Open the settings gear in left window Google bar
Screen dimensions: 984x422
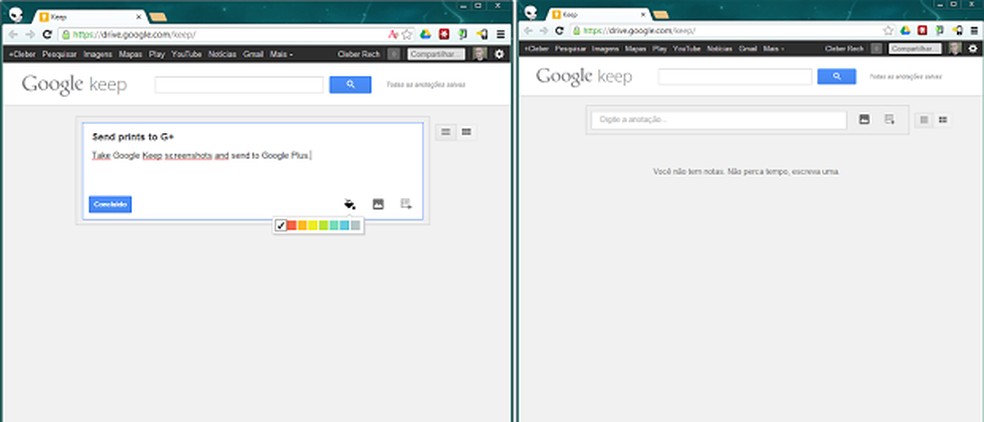pos(499,54)
